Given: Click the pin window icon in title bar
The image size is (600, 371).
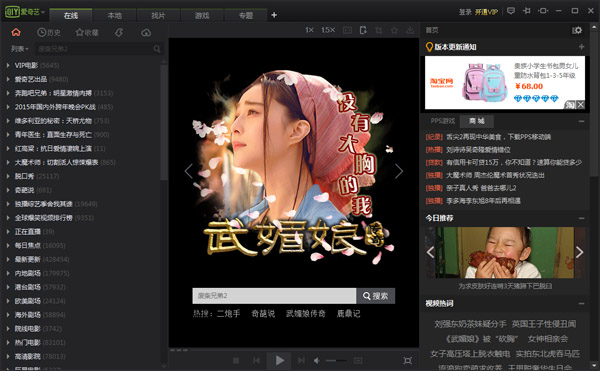Looking at the screenshot, I should [527, 11].
